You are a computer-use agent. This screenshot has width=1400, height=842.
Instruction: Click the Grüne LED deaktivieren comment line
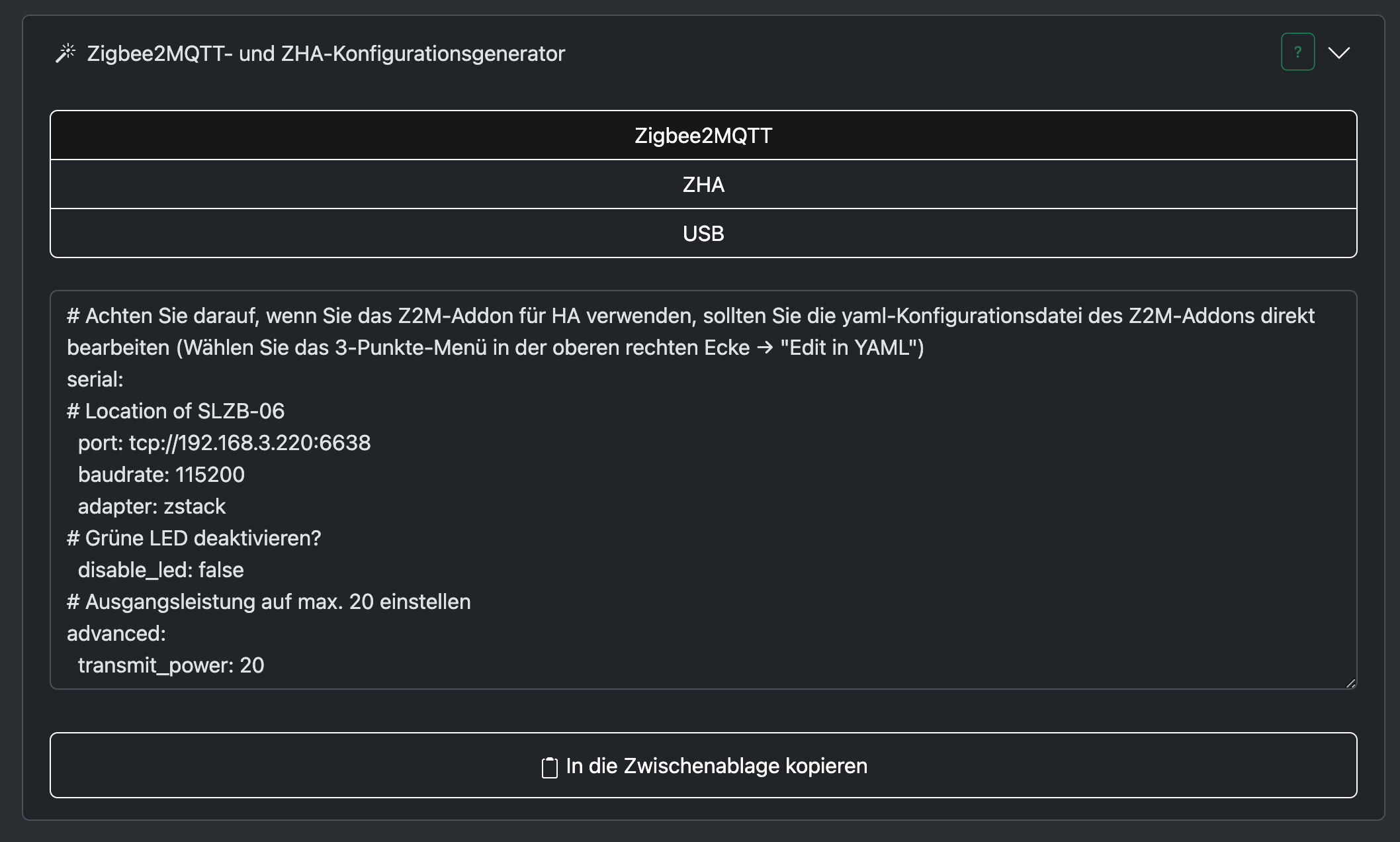194,538
